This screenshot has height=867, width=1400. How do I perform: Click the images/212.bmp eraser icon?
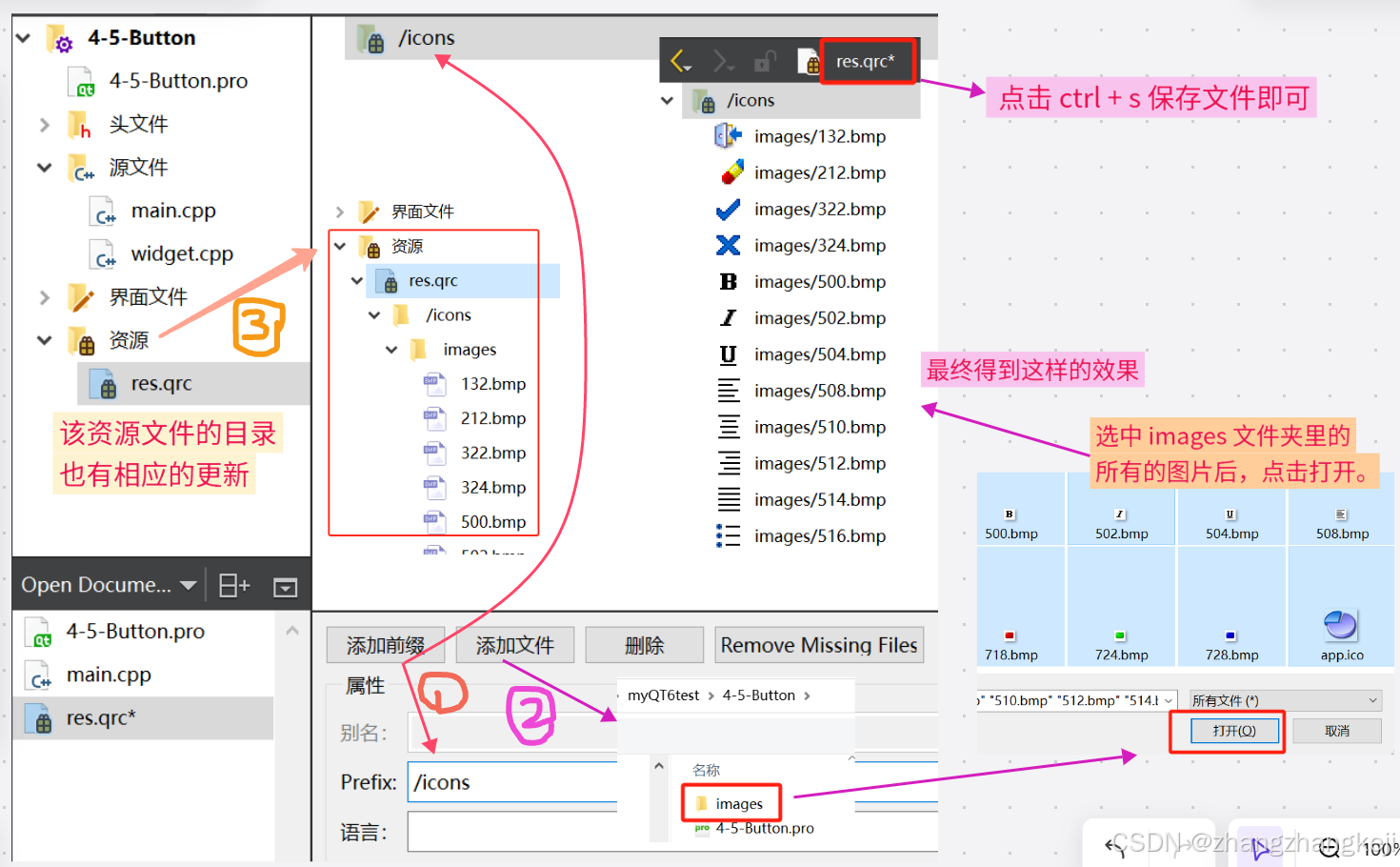pyautogui.click(x=731, y=172)
